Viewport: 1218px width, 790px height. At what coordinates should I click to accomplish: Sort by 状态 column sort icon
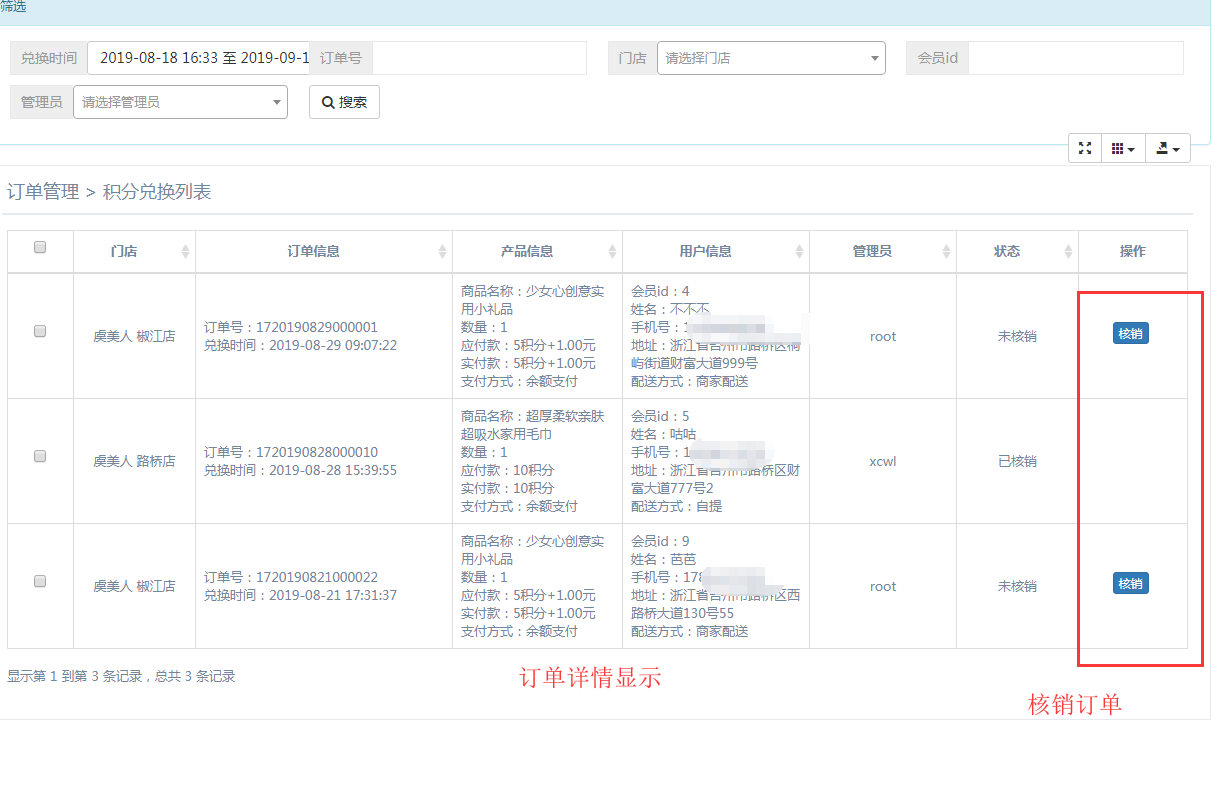[x=1068, y=252]
